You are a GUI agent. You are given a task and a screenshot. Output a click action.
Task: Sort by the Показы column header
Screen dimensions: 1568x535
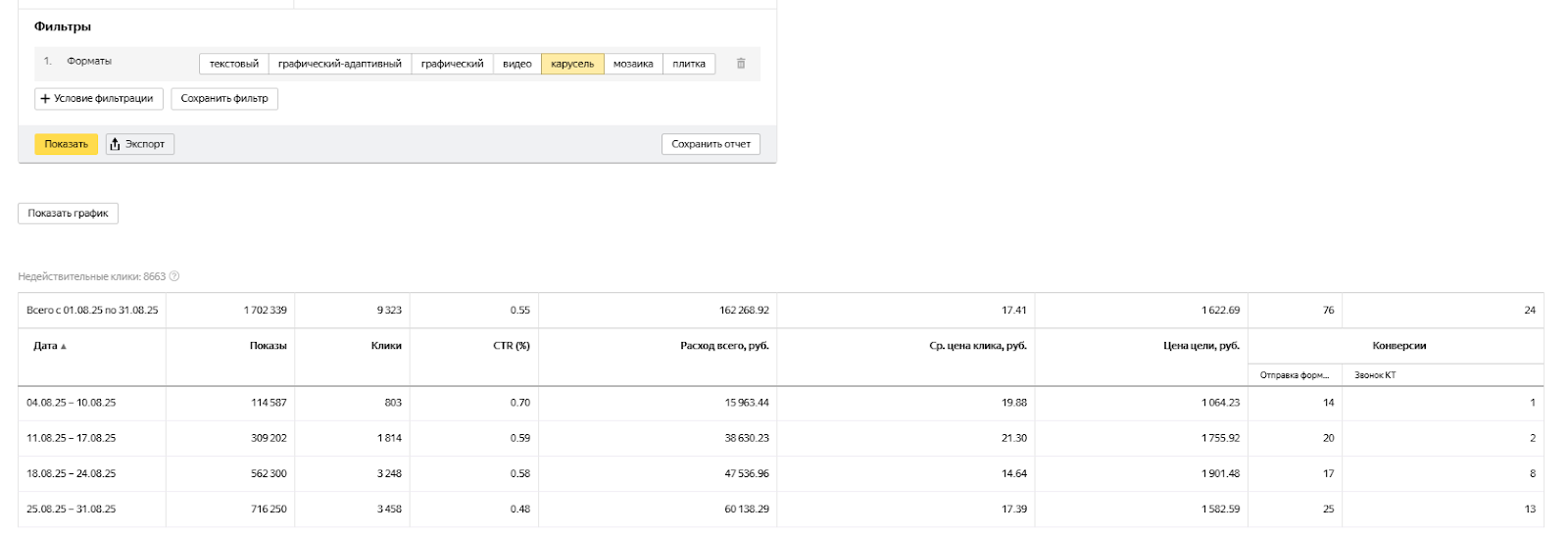[x=268, y=346]
